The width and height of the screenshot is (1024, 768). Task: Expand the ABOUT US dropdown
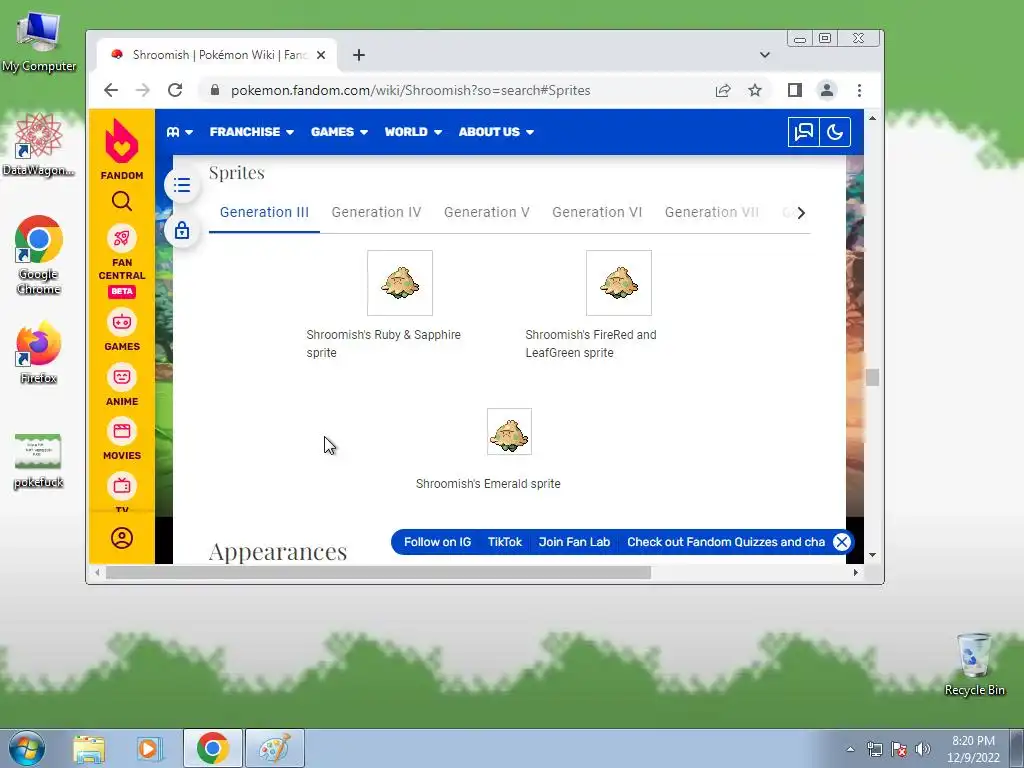tap(496, 132)
